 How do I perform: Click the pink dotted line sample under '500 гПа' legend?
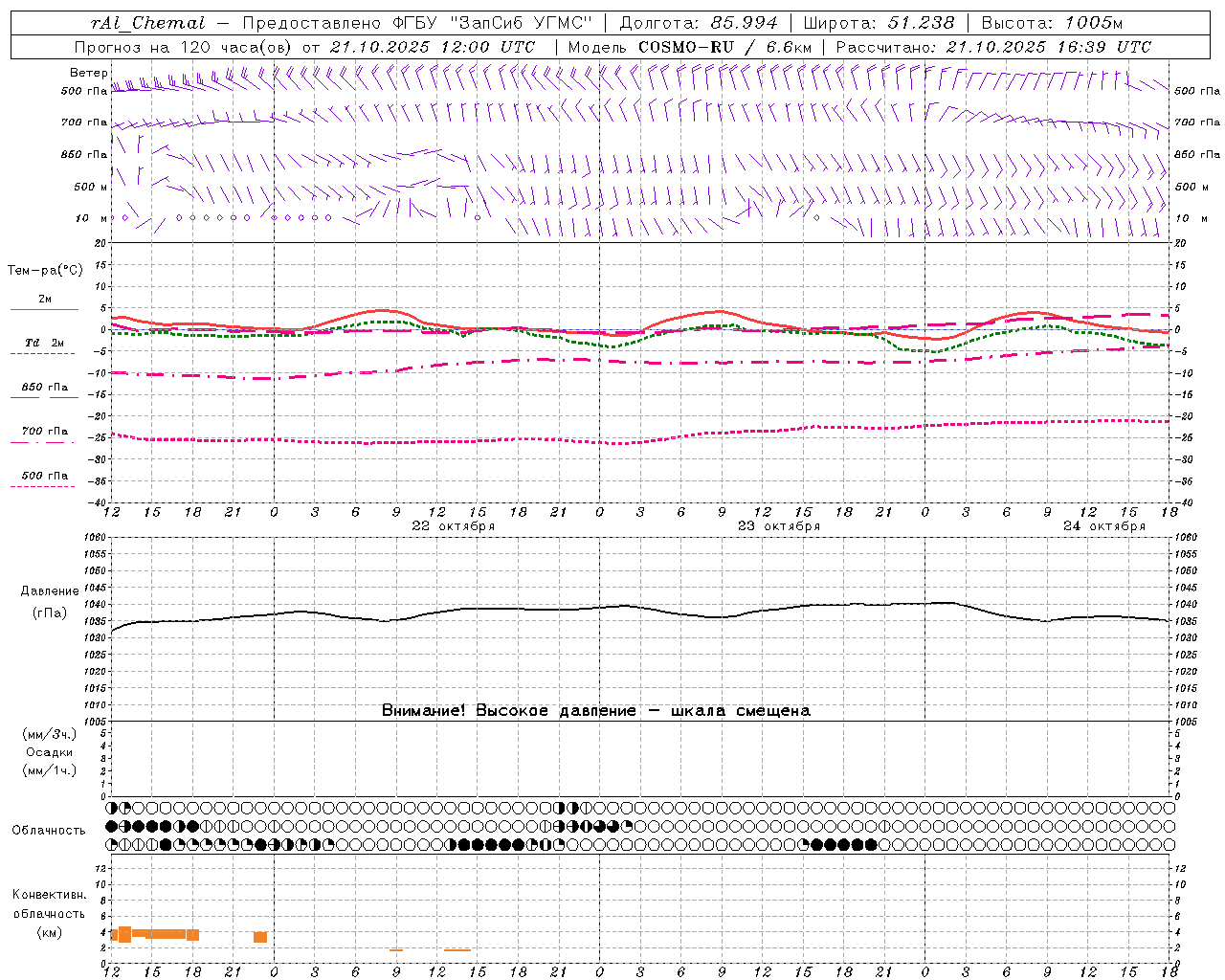pyautogui.click(x=42, y=486)
